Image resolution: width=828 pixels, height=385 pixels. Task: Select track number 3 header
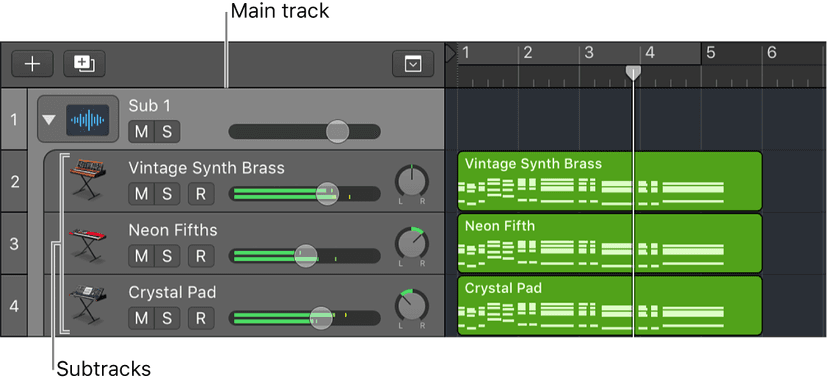click(14, 243)
